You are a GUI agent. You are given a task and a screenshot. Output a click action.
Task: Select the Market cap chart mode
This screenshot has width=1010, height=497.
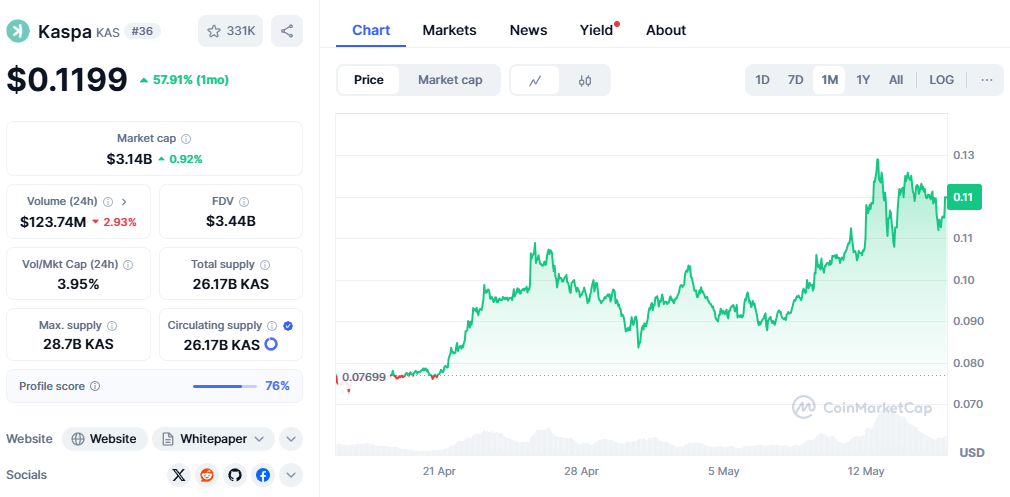tap(450, 80)
